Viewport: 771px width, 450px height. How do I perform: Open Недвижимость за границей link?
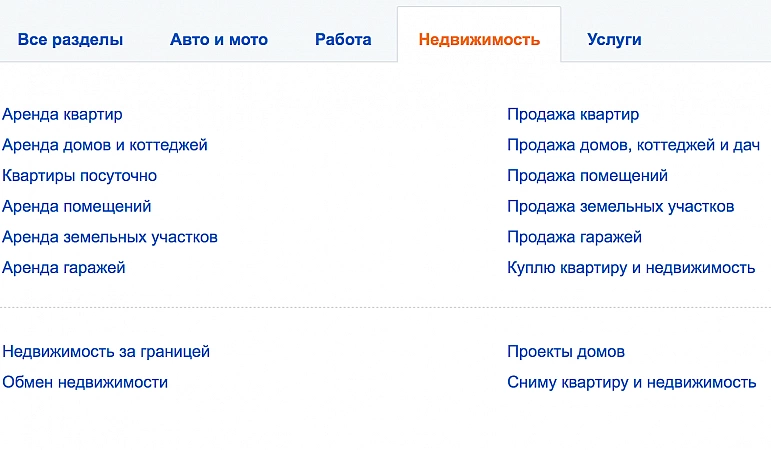[x=106, y=352]
